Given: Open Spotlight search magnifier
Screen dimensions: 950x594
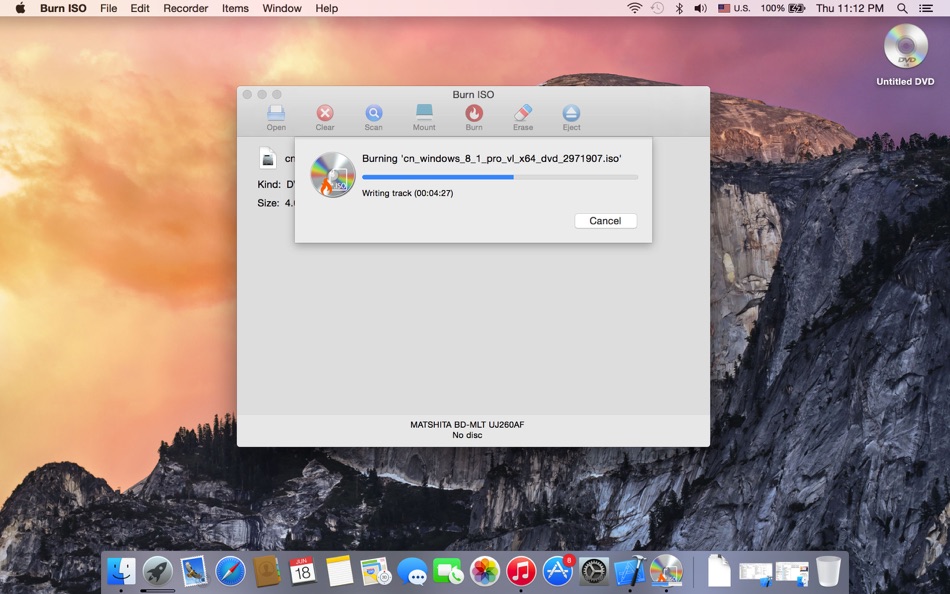Looking at the screenshot, I should click(x=902, y=8).
